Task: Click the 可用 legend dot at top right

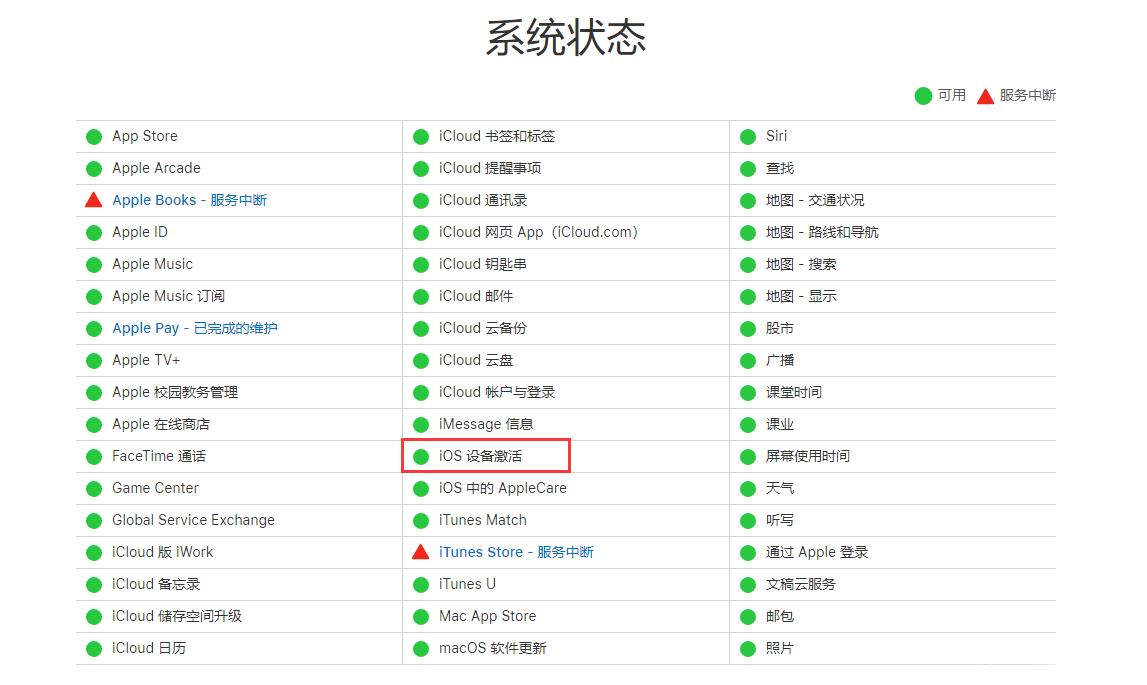Action: 923,96
